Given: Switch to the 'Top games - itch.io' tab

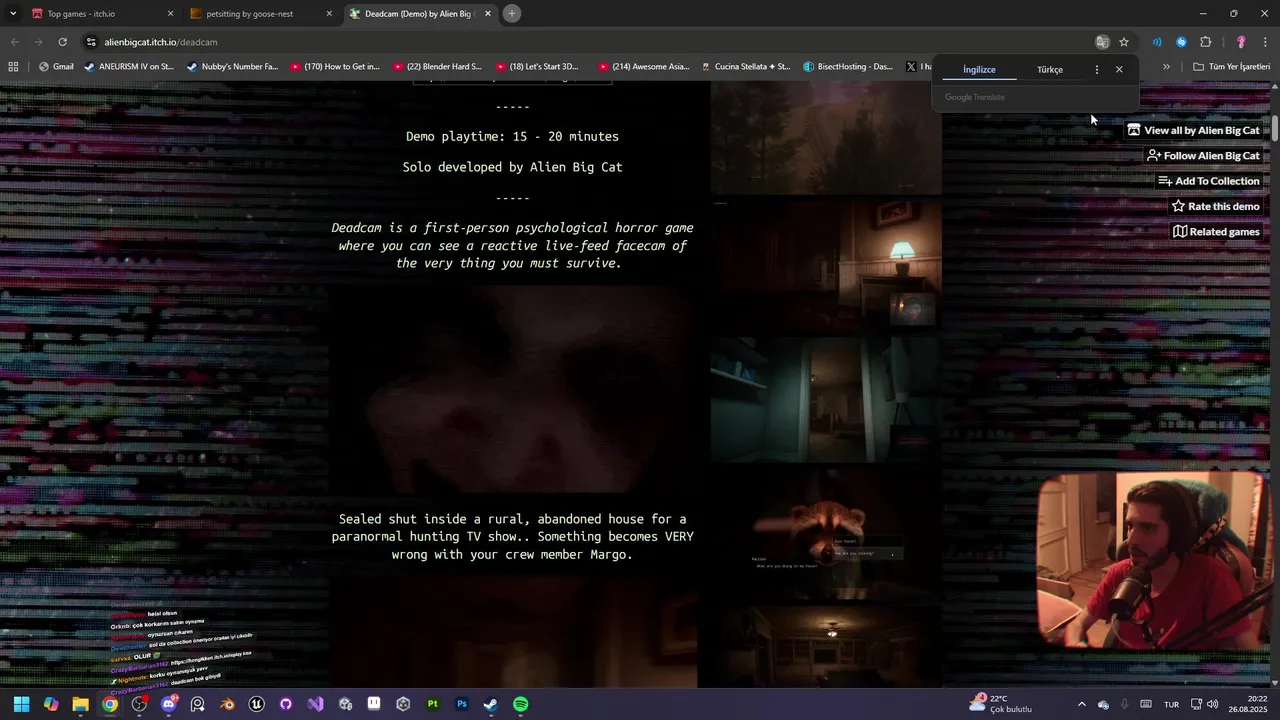Looking at the screenshot, I should [x=102, y=14].
